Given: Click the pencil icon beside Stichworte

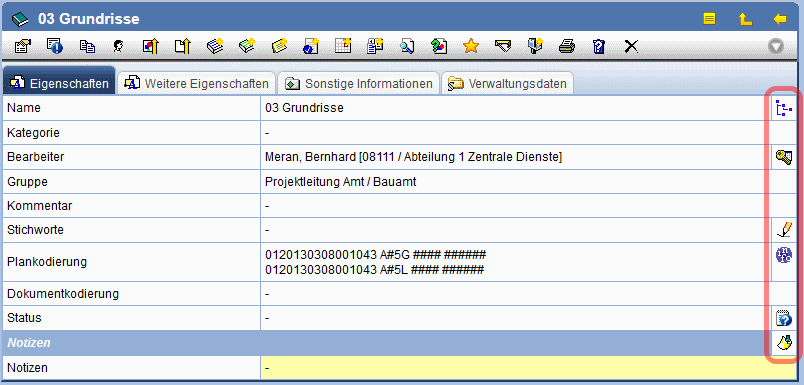Looking at the screenshot, I should tap(783, 230).
